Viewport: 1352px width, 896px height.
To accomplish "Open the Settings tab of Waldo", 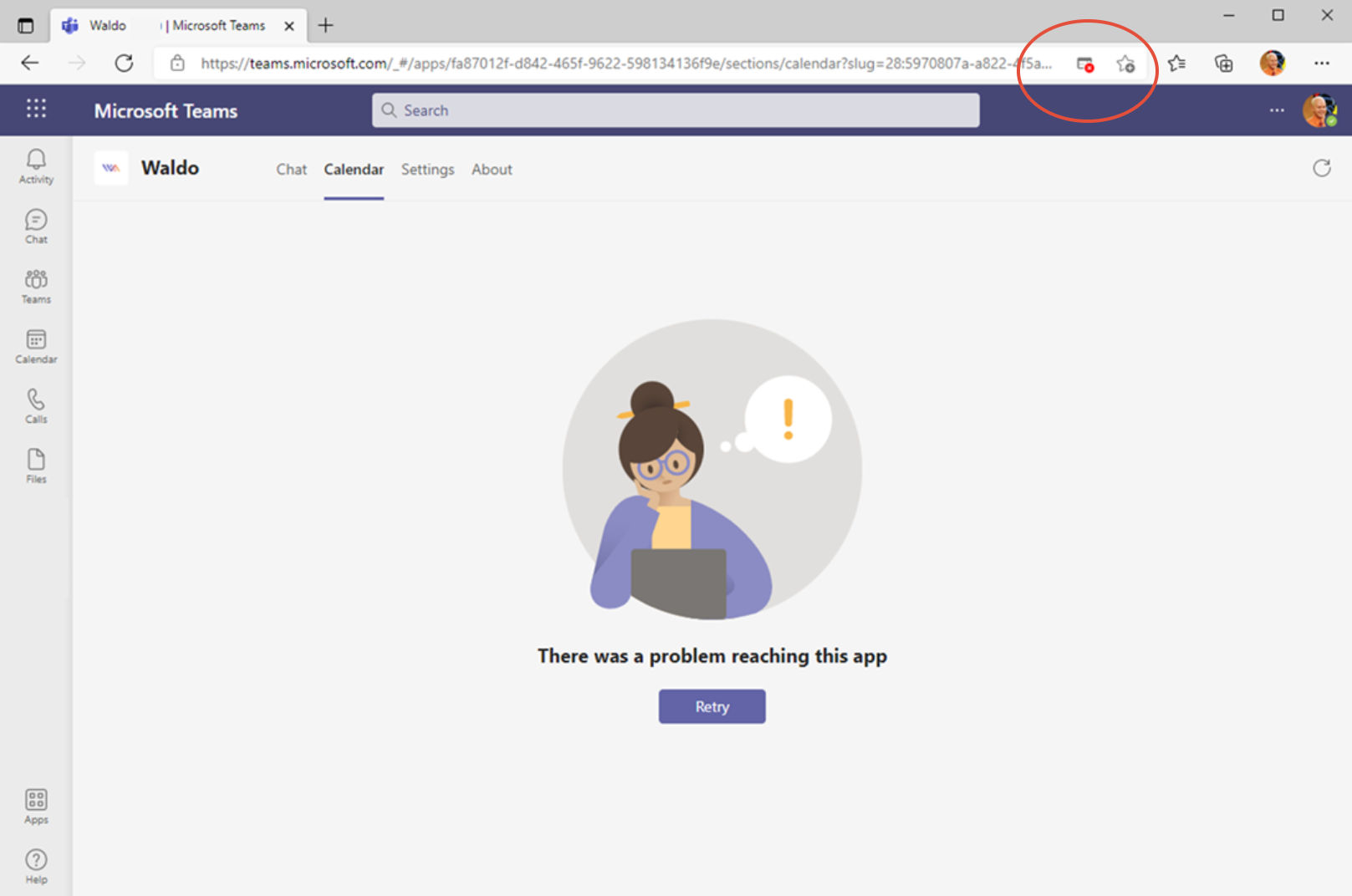I will tap(427, 169).
